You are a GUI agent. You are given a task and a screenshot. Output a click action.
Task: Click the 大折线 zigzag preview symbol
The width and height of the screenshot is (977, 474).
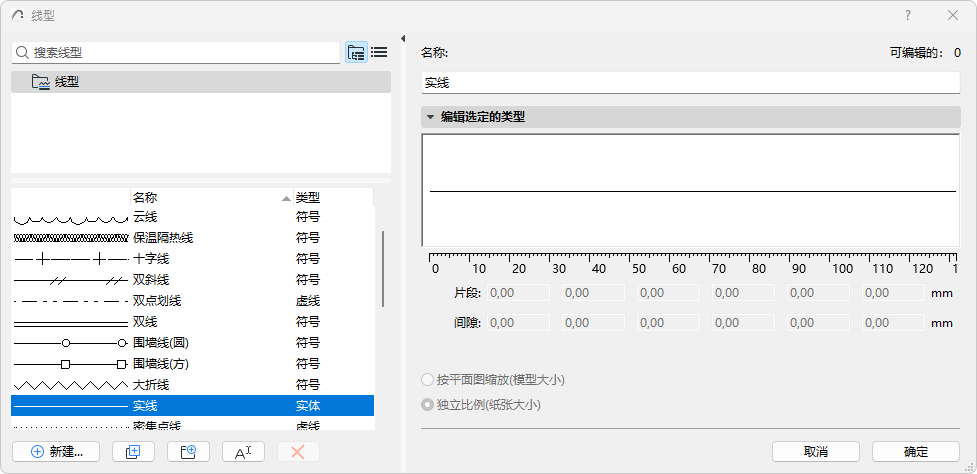click(70, 384)
